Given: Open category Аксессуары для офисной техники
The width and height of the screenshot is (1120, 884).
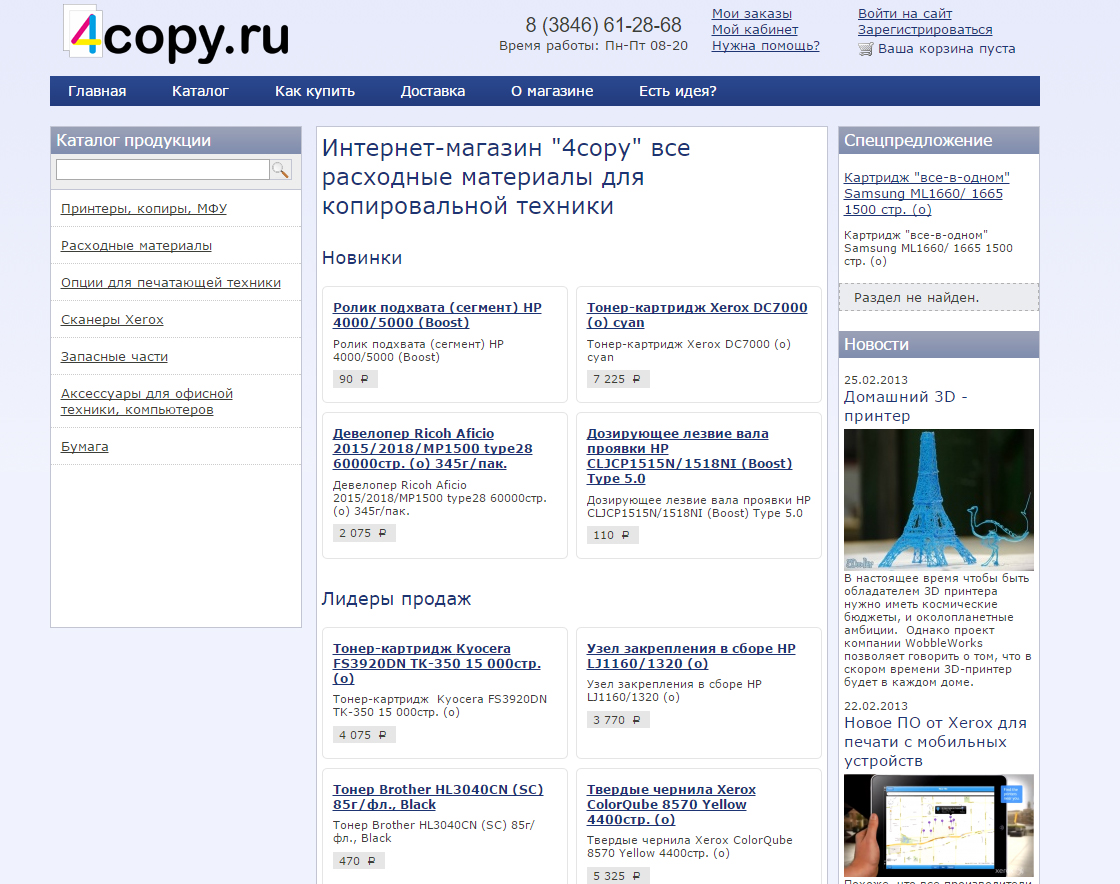Looking at the screenshot, I should (x=146, y=401).
